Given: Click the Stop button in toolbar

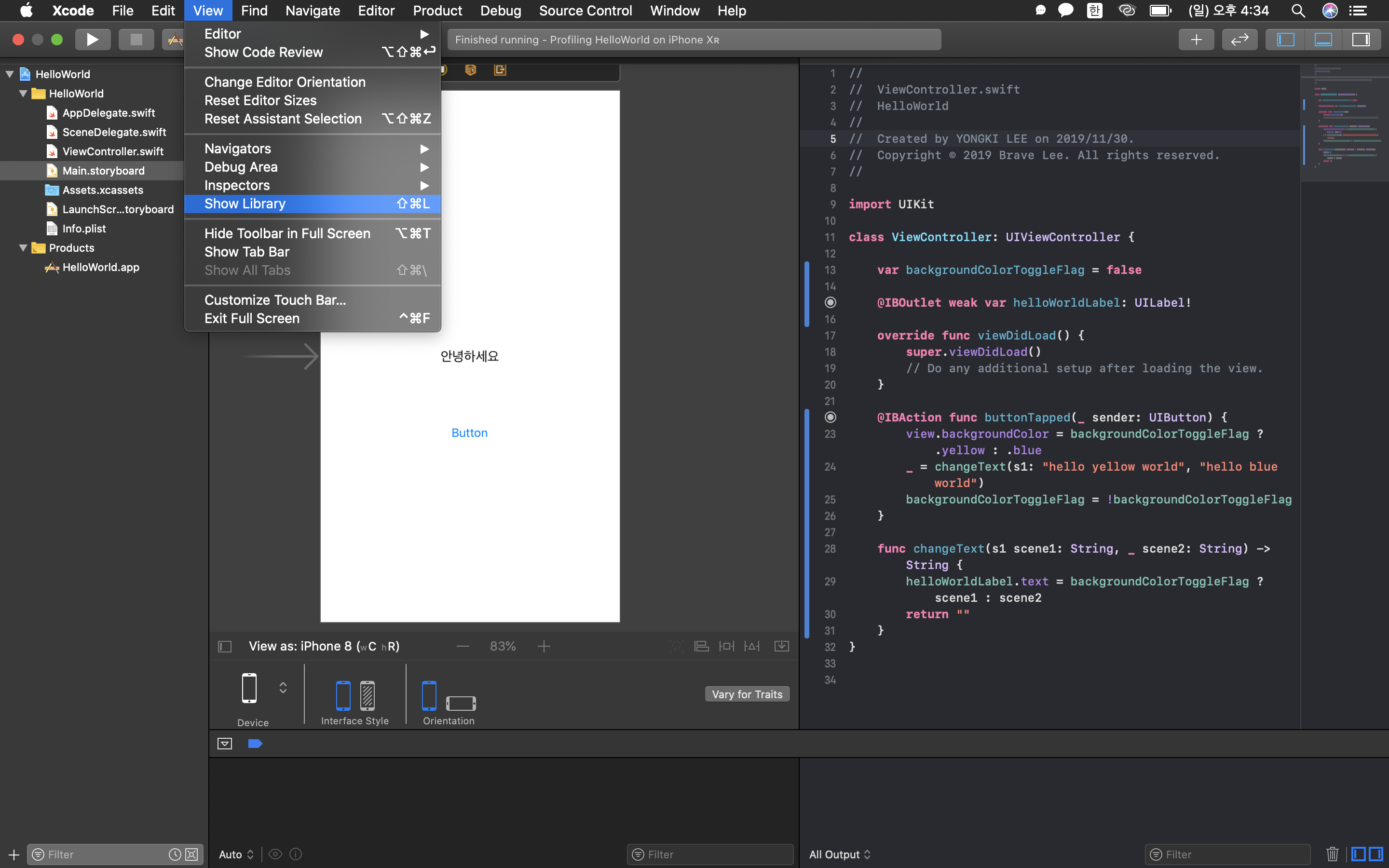Looking at the screenshot, I should tap(136, 40).
